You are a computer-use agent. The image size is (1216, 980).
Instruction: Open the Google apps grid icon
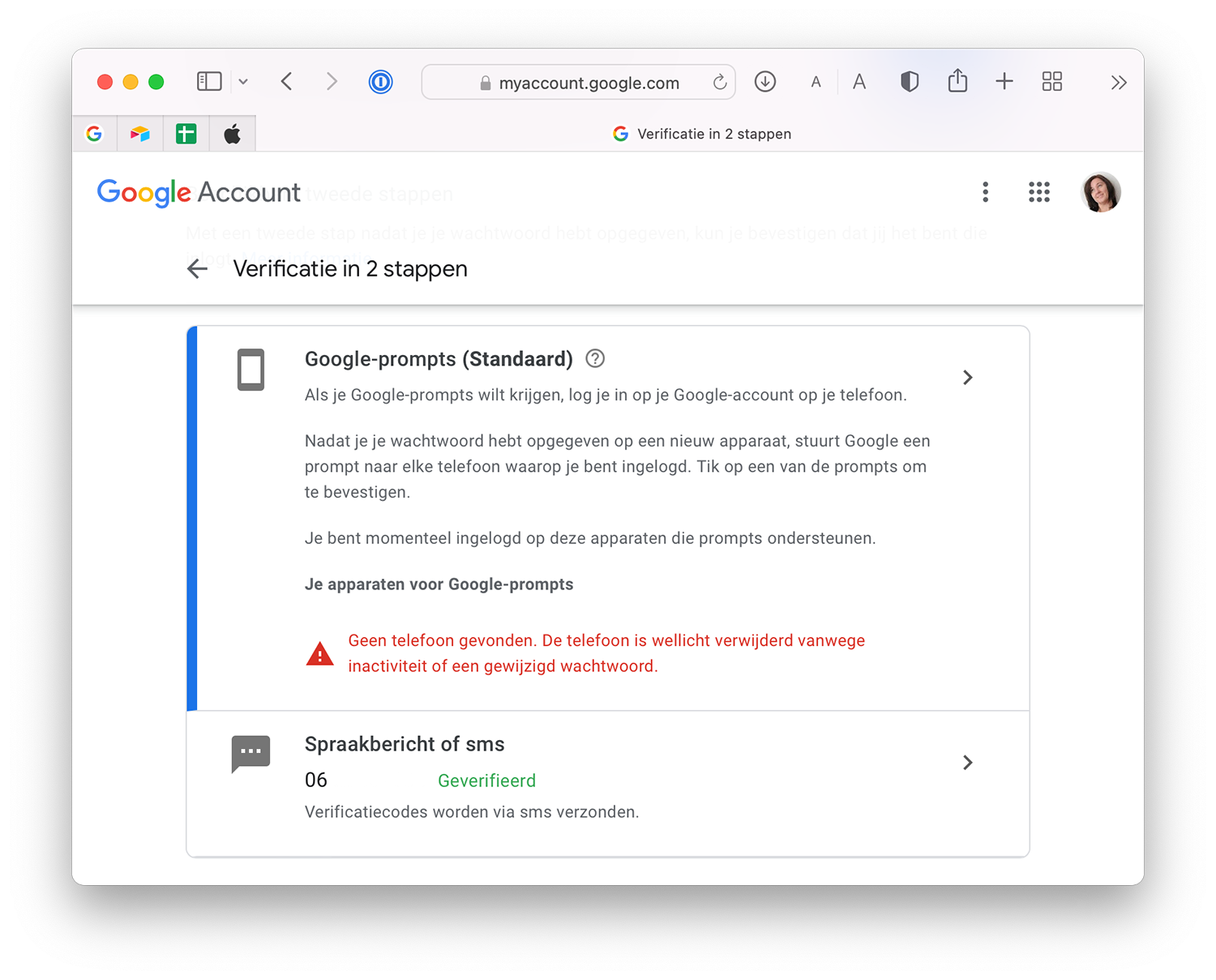click(x=1039, y=192)
